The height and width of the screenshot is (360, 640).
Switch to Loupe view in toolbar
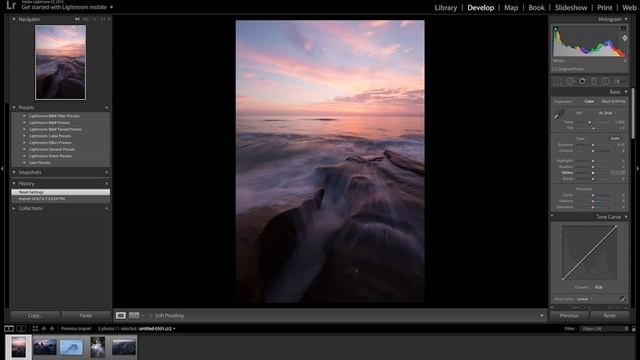tap(121, 316)
